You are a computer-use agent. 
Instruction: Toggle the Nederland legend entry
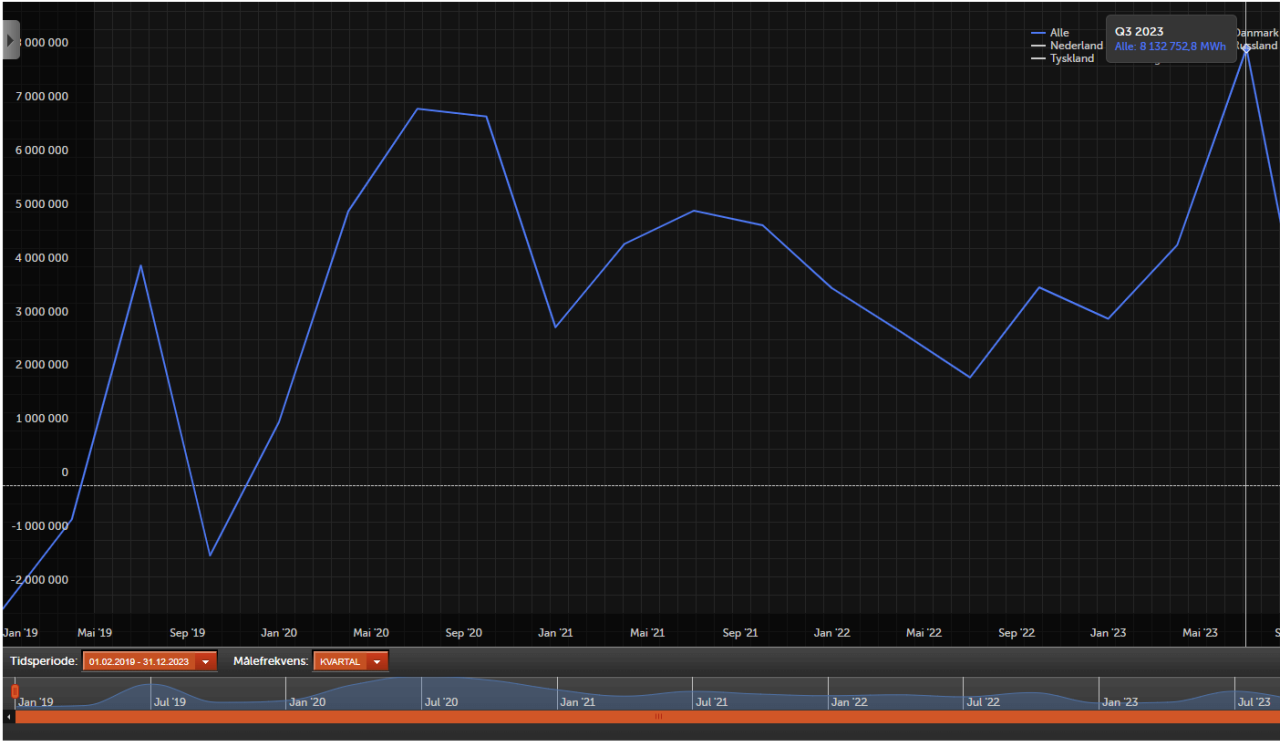(x=1067, y=46)
